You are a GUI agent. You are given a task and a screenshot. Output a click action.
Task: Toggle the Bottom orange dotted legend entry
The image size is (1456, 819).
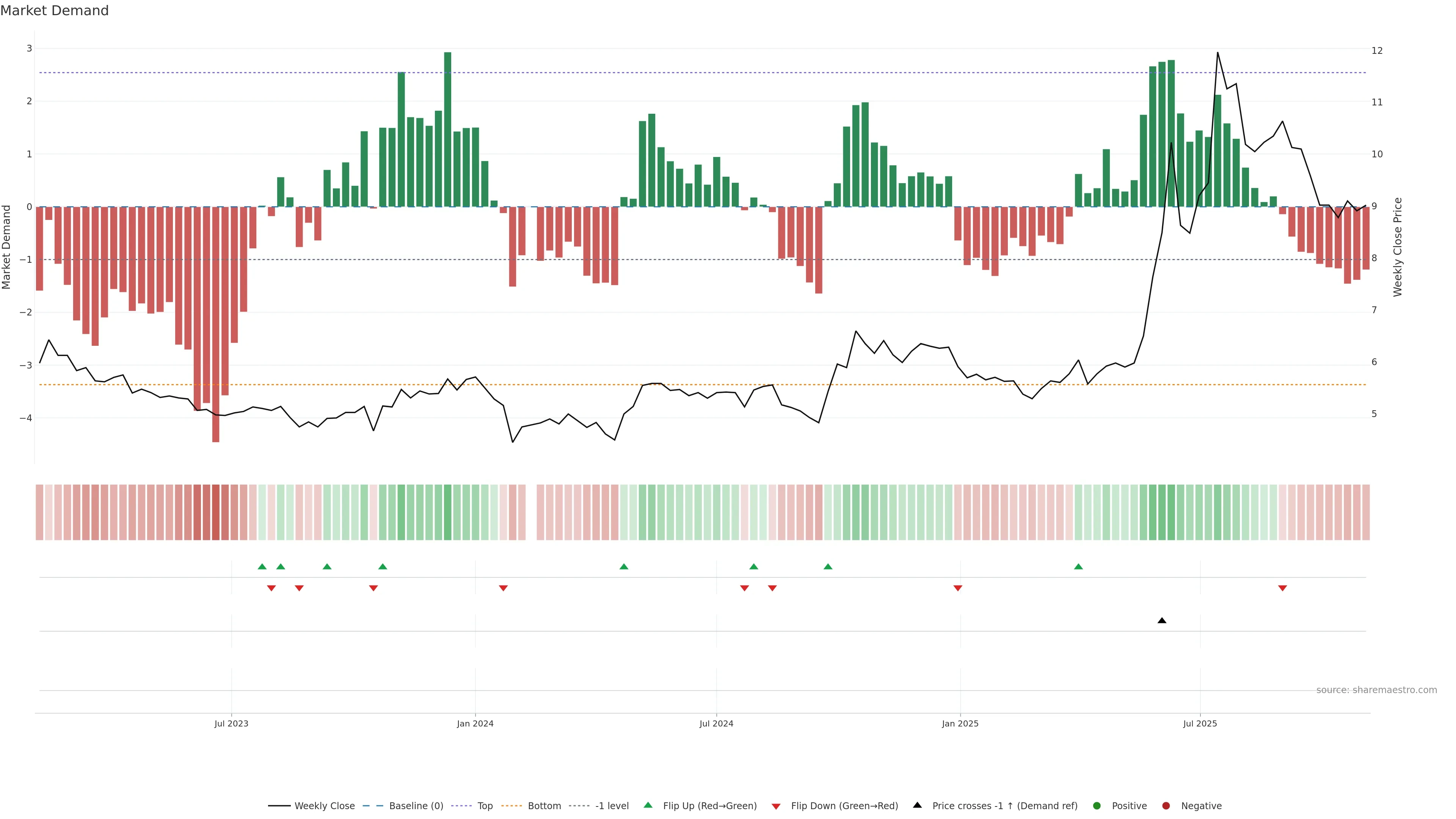coord(544,805)
